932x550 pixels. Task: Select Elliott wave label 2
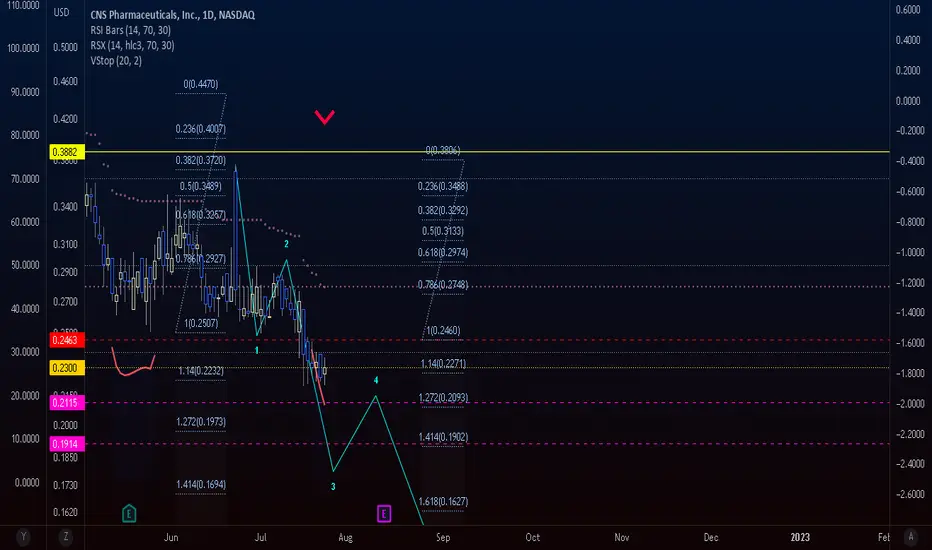[x=286, y=244]
